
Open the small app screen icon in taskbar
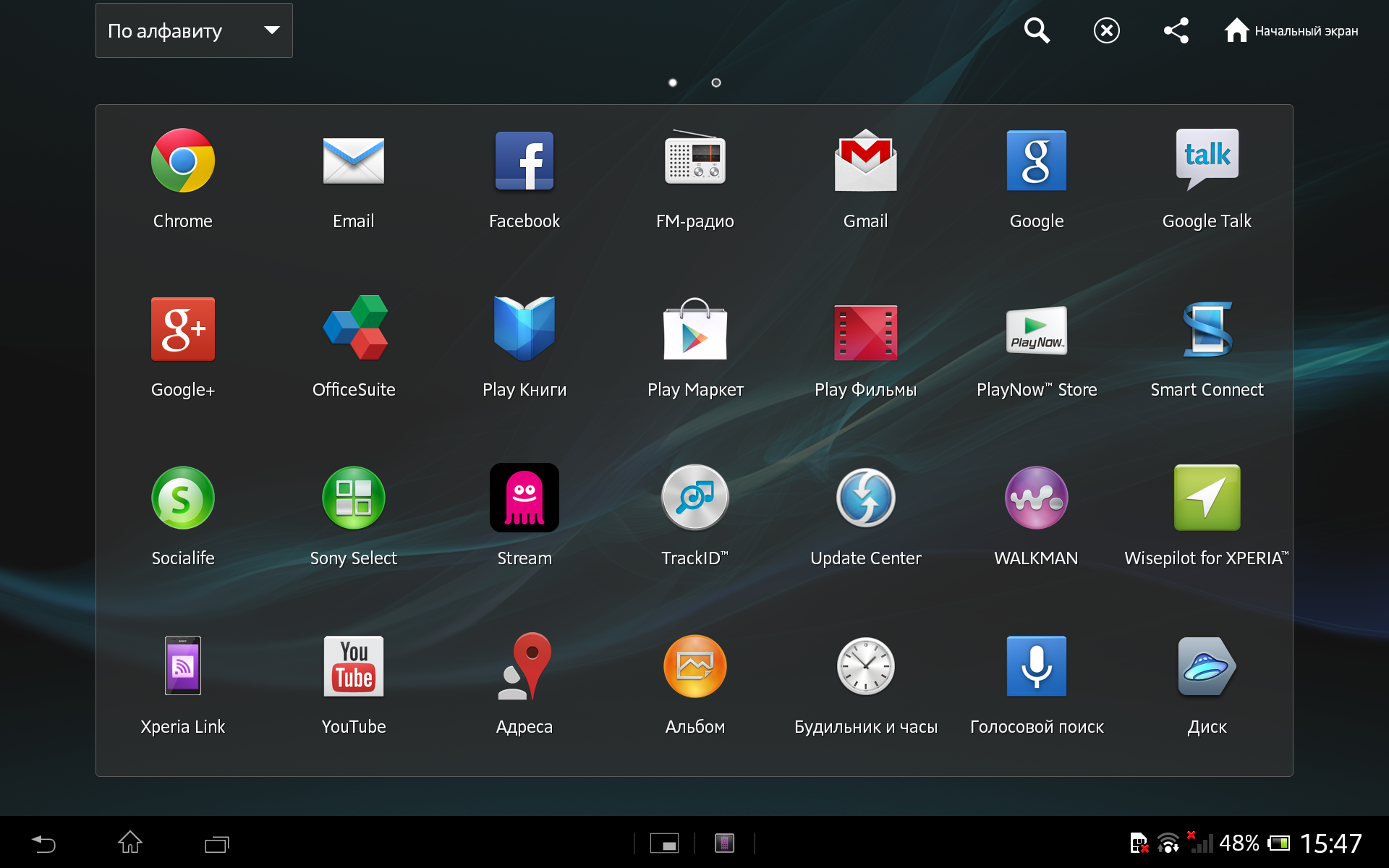(x=664, y=843)
